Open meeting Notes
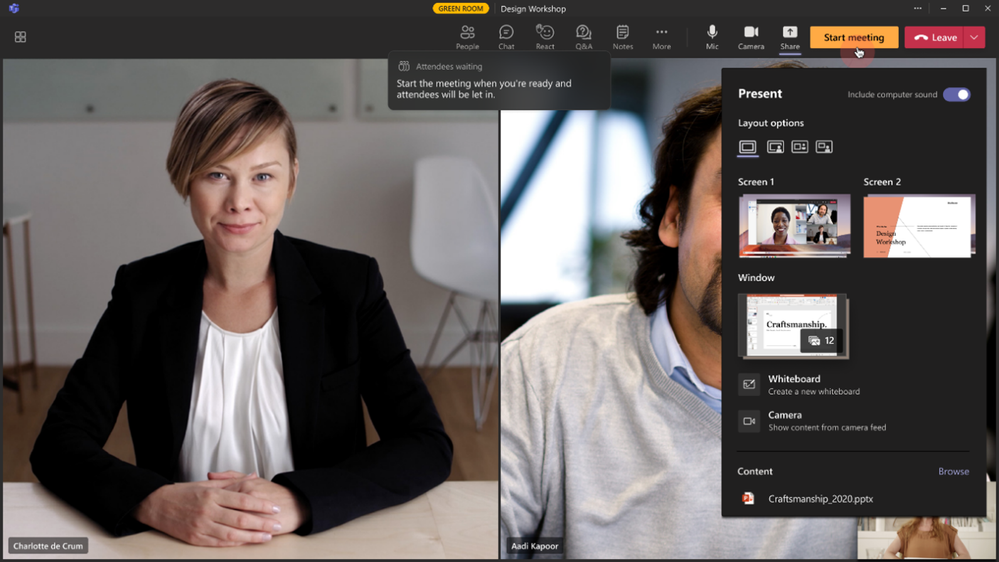Viewport: 999px width, 562px height. [x=622, y=37]
